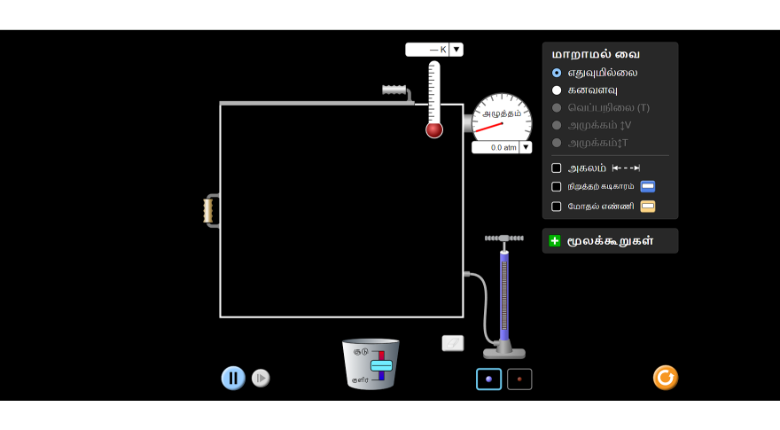Click the left wall resize handle

point(208,210)
